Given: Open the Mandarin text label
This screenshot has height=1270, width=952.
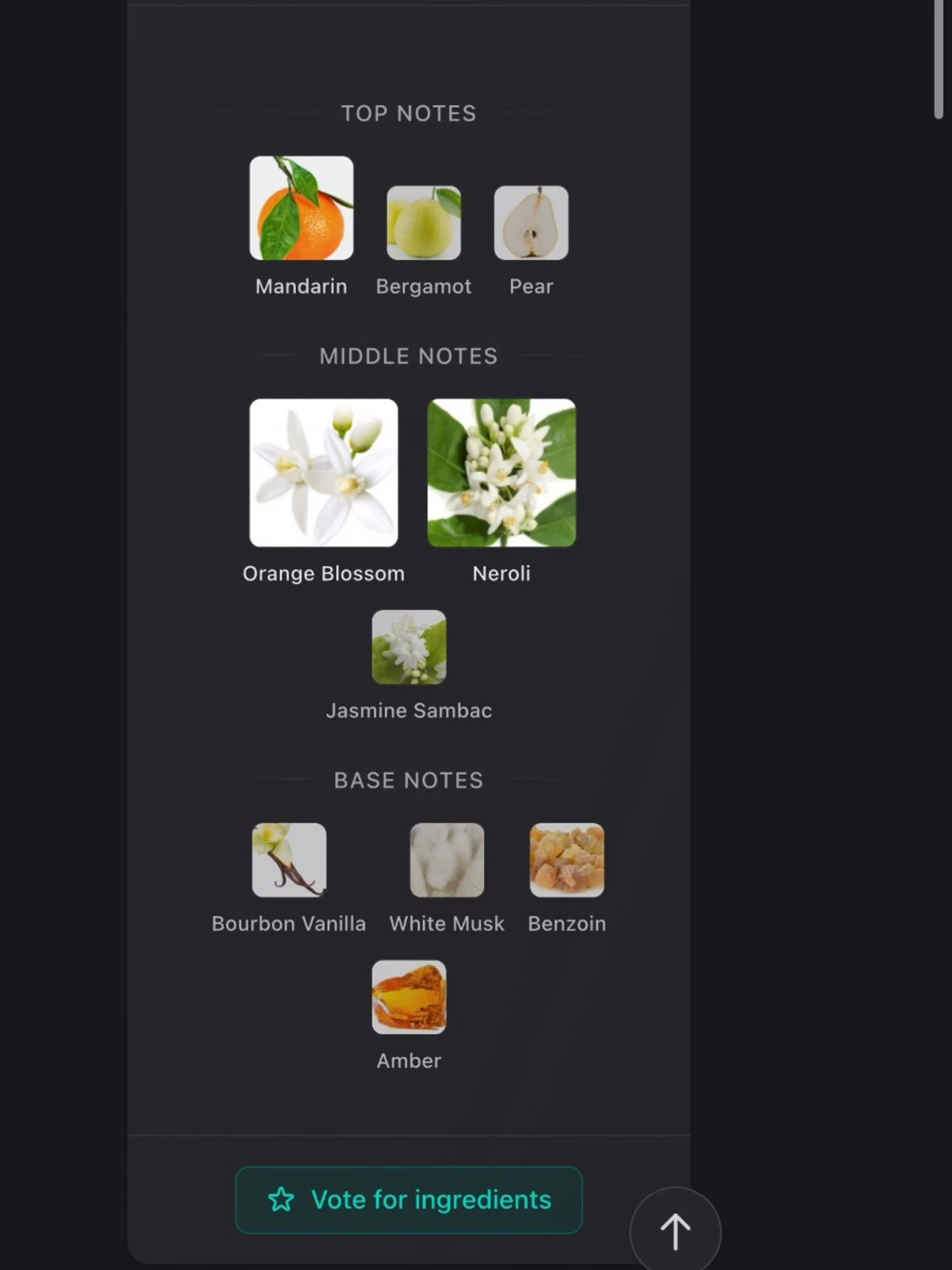Looking at the screenshot, I should coord(301,287).
